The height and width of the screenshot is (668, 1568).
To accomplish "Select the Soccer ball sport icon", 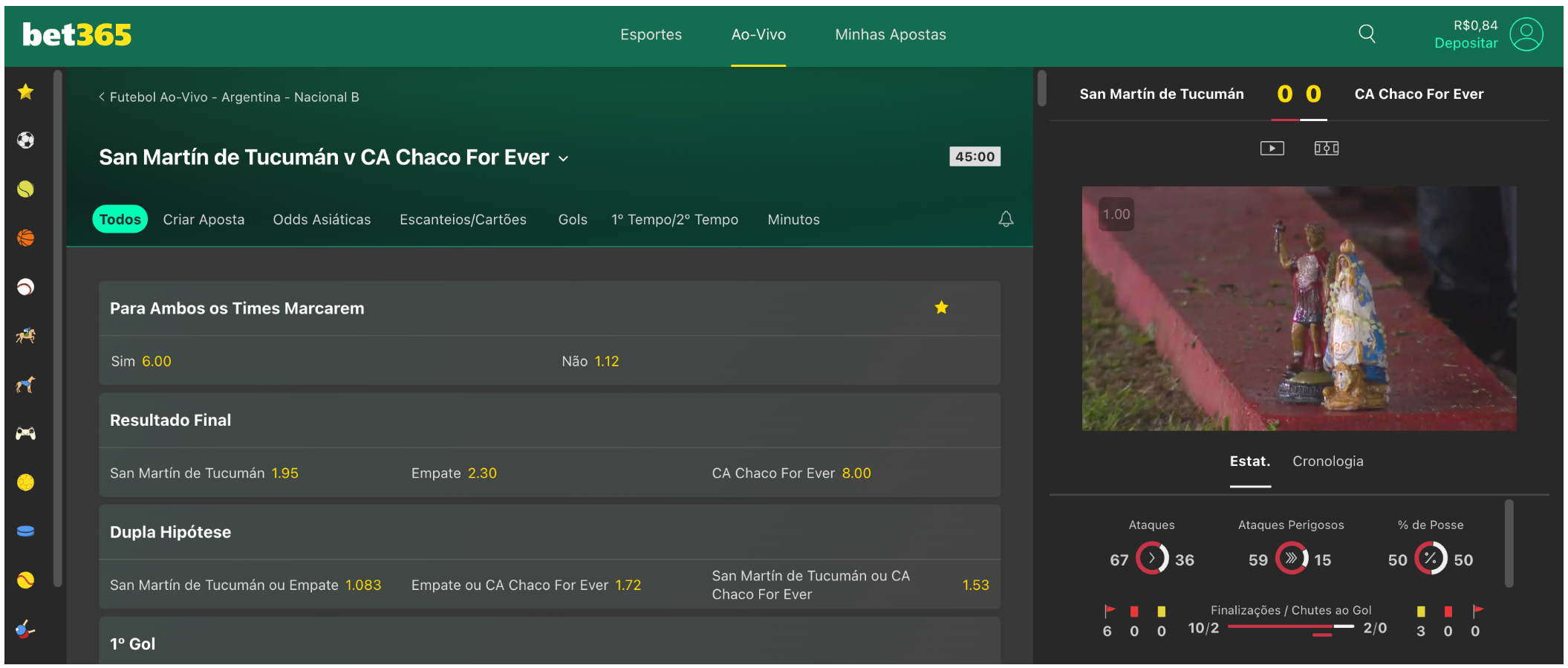I will [x=26, y=140].
